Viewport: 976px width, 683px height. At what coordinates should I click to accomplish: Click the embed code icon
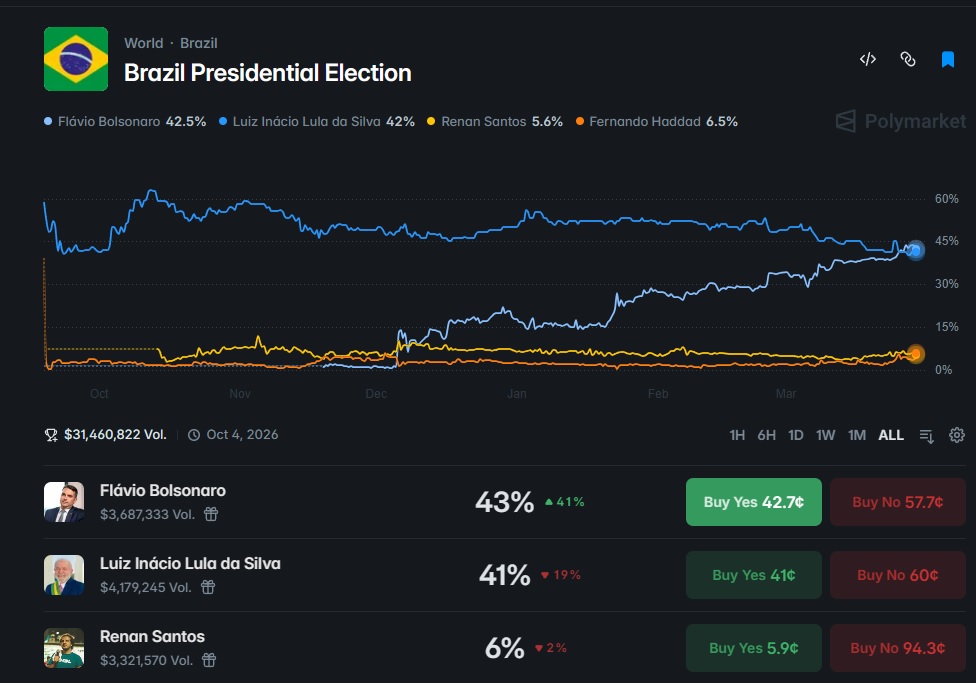point(867,59)
